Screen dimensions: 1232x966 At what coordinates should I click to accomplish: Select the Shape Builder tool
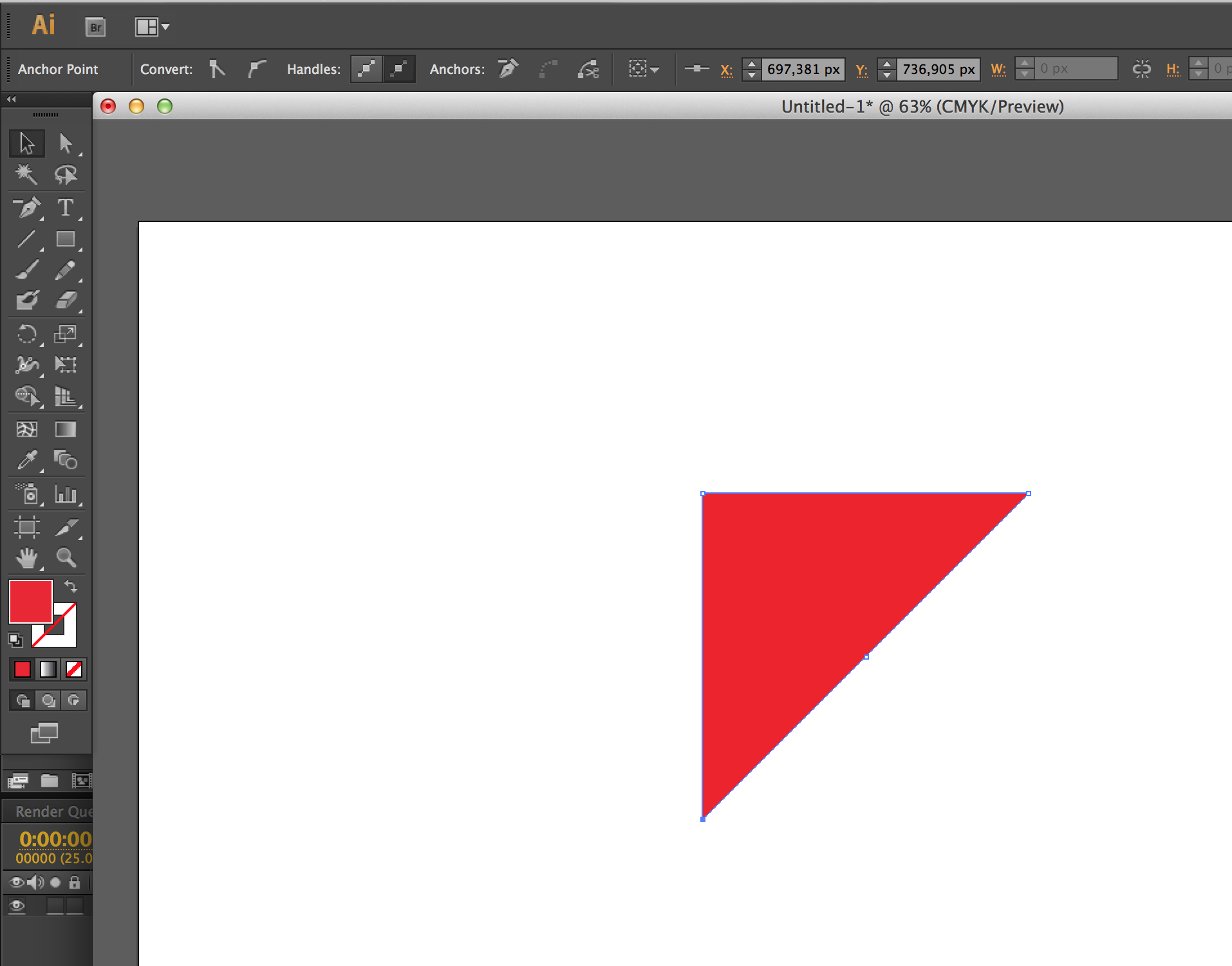point(27,396)
